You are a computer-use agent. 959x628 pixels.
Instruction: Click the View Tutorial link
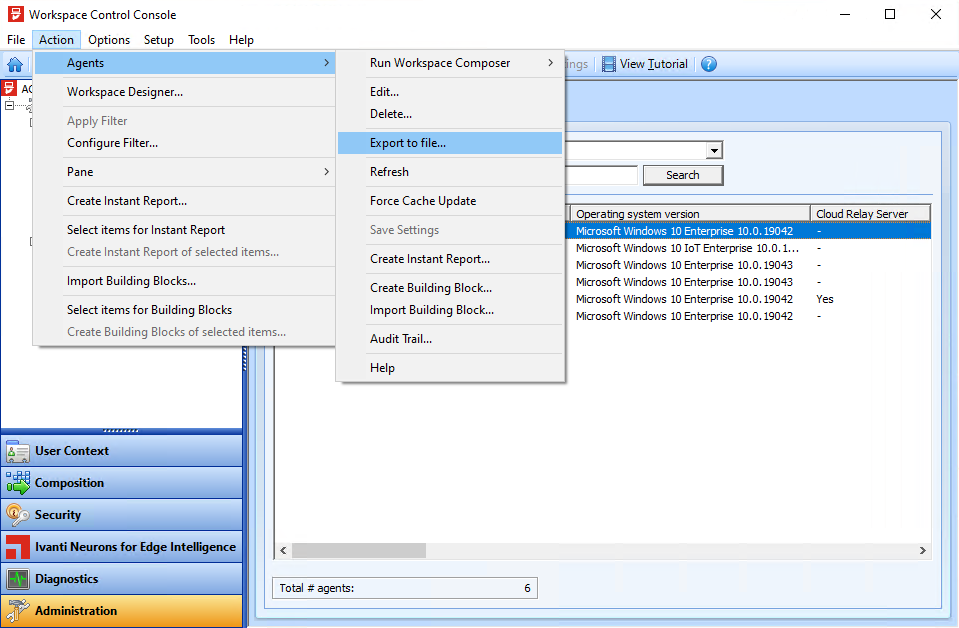click(653, 64)
